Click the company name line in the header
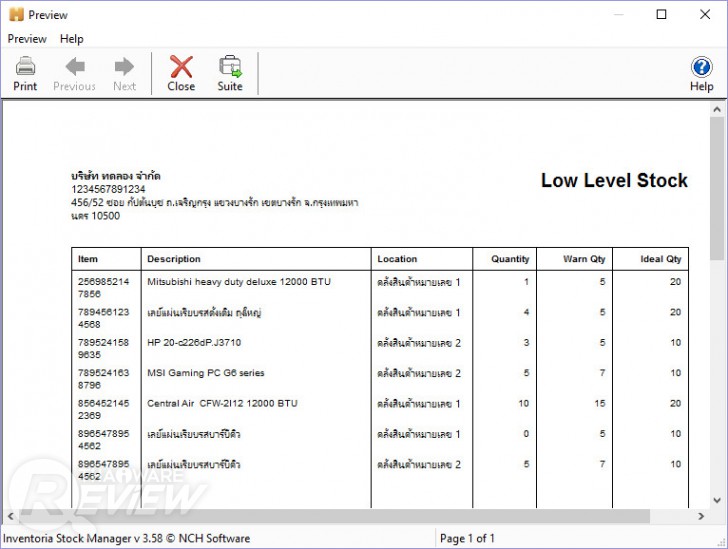 [x=116, y=176]
